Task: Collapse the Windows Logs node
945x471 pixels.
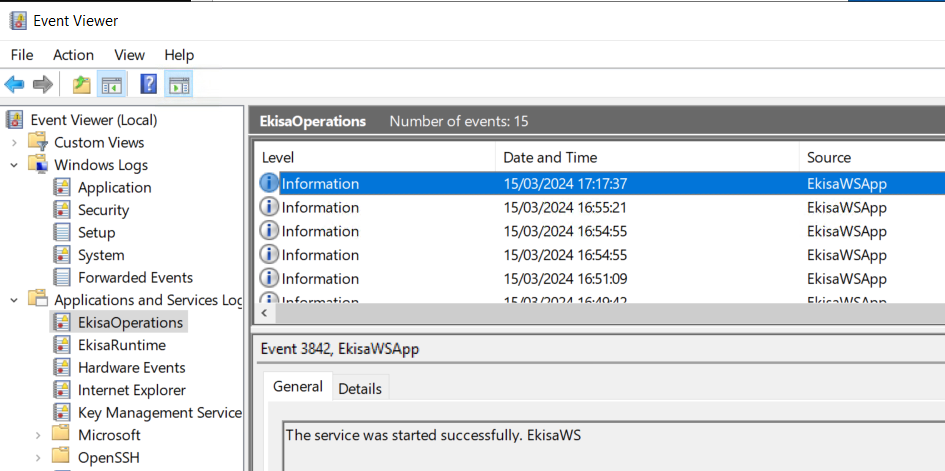Action: tap(14, 165)
